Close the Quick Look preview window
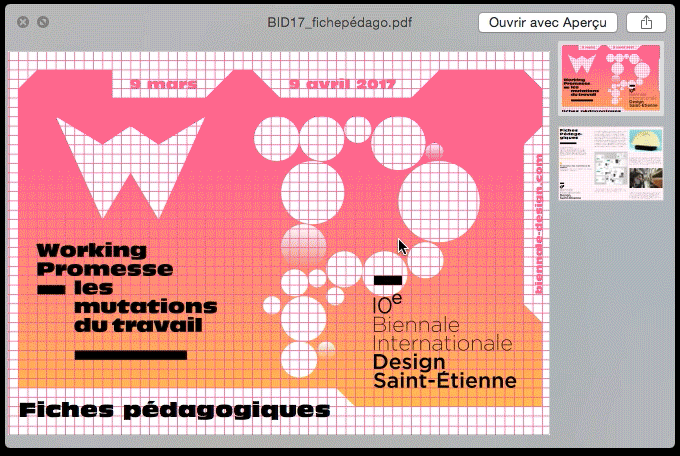Viewport: 680px width, 456px height. tap(23, 22)
